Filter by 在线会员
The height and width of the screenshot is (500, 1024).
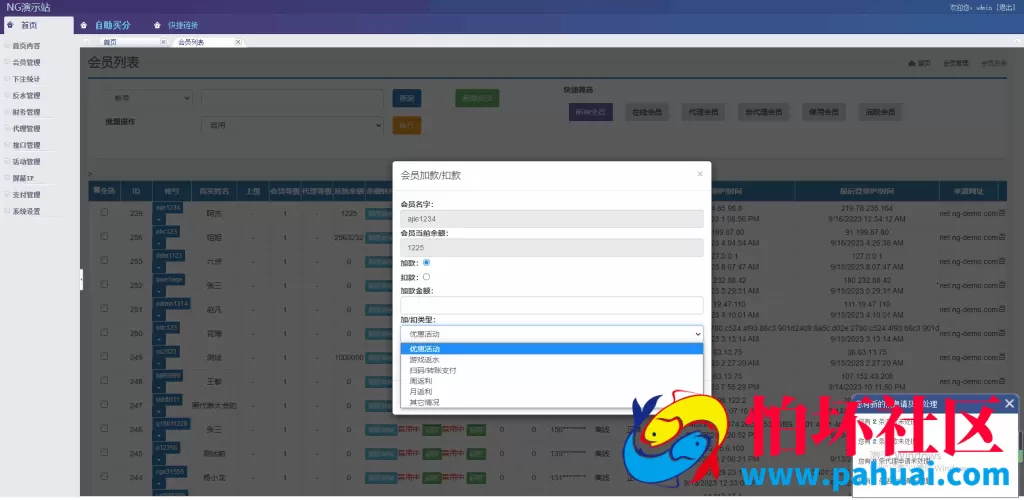[x=647, y=112]
